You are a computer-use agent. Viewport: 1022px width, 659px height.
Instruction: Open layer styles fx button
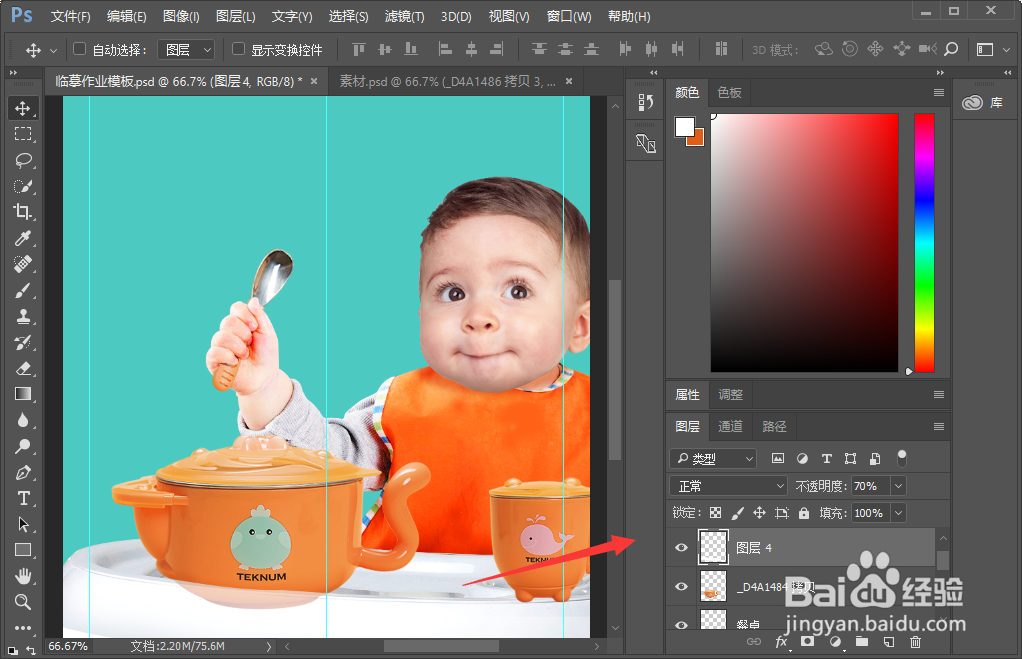[x=781, y=642]
